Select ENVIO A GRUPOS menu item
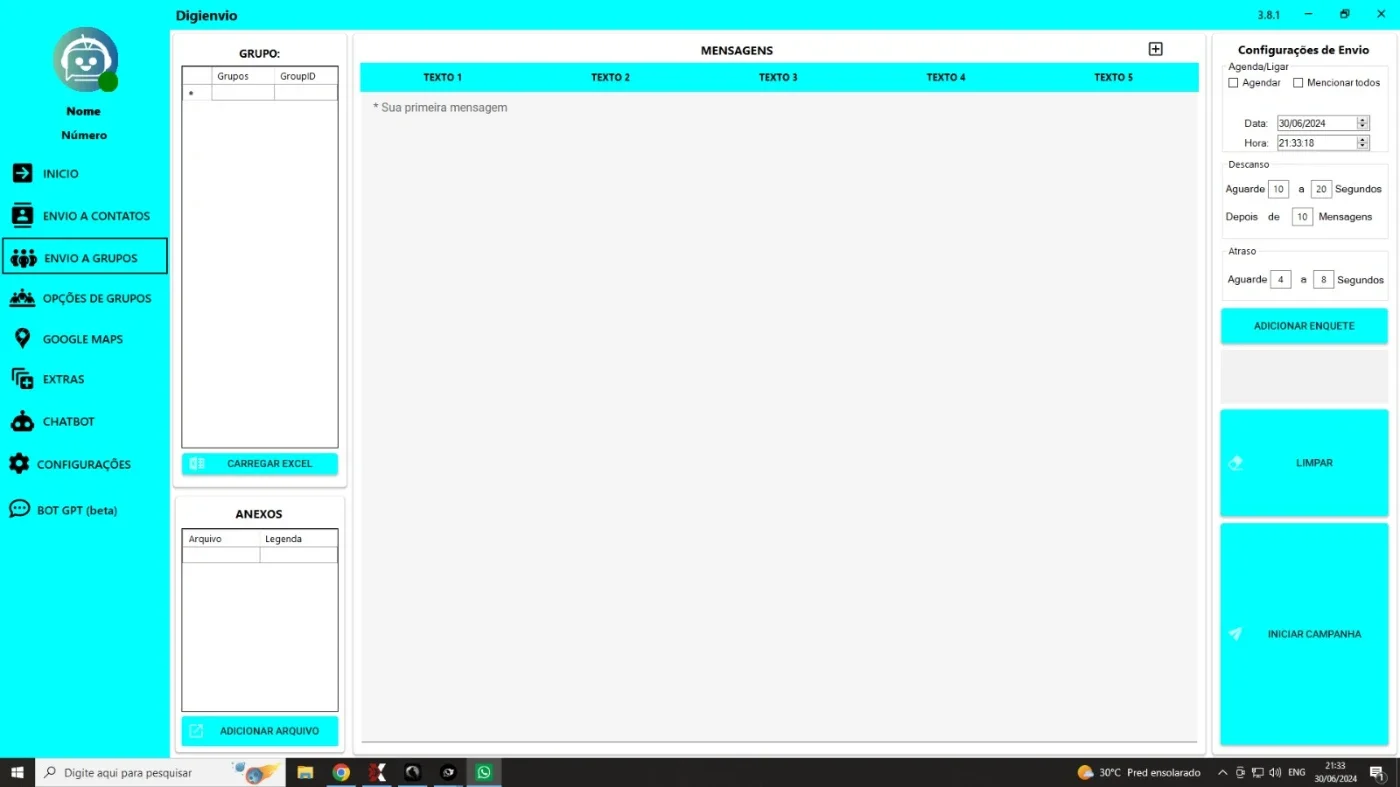 click(x=85, y=257)
